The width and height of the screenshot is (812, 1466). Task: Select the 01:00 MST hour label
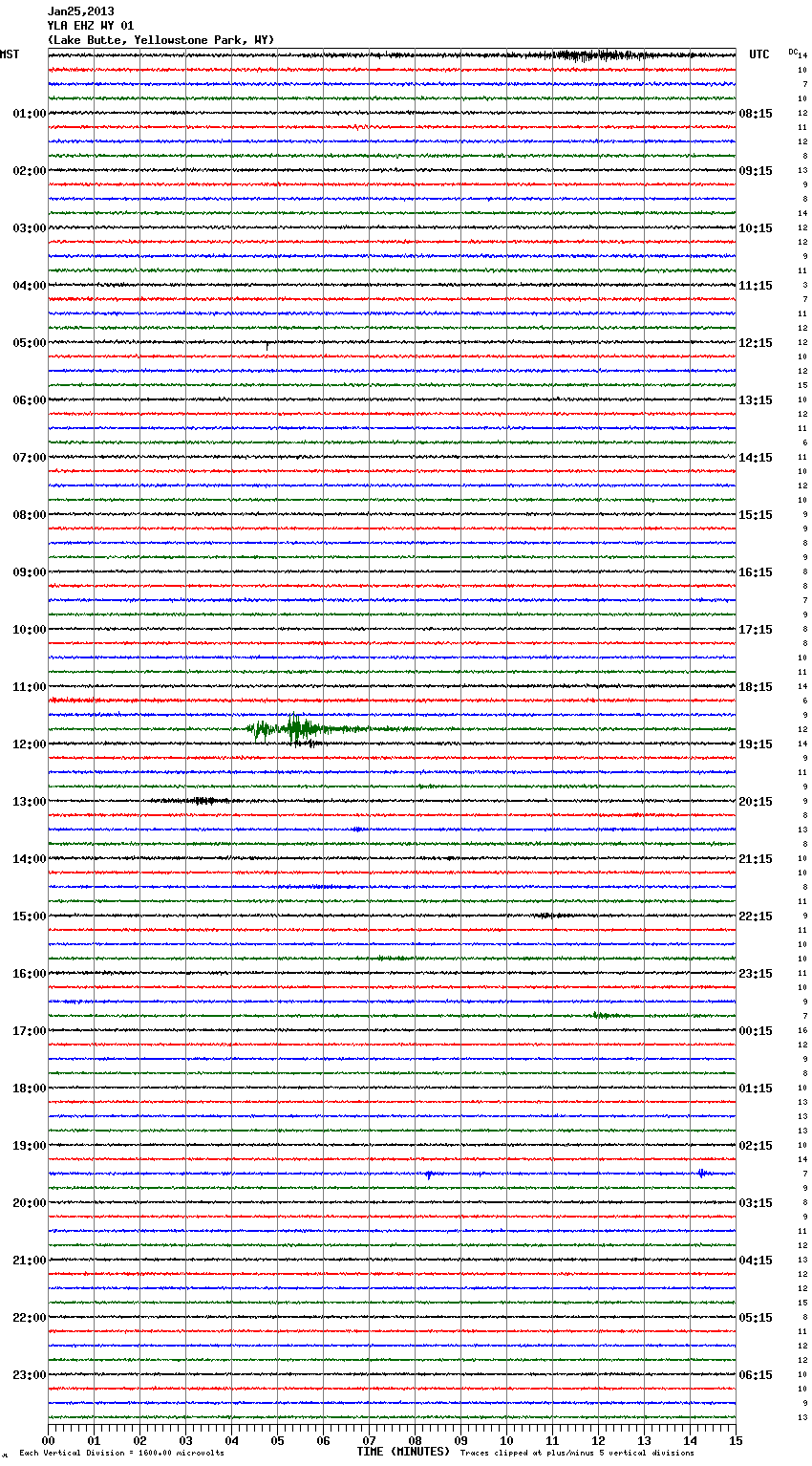point(30,114)
